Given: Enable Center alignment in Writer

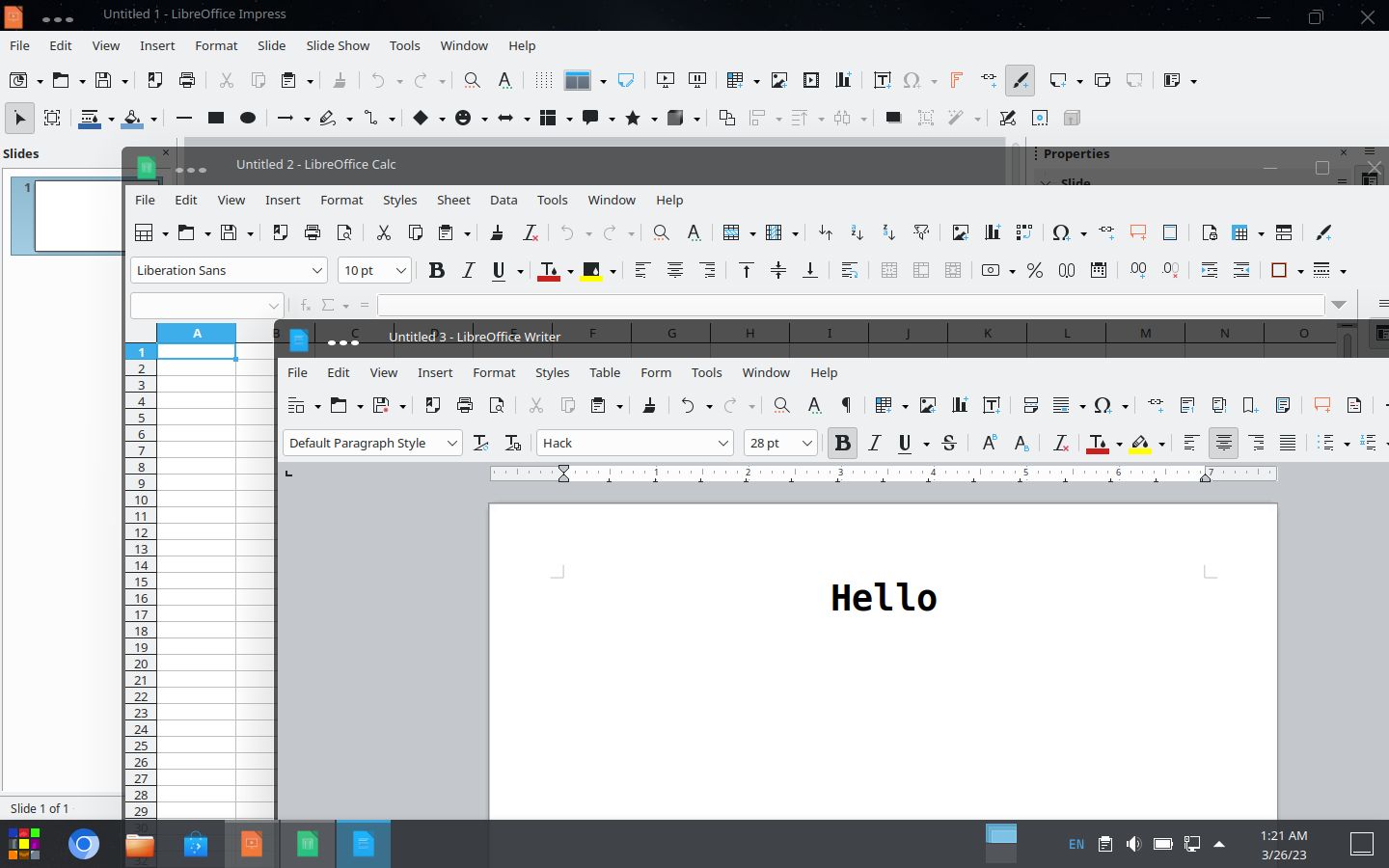Looking at the screenshot, I should click(1224, 443).
